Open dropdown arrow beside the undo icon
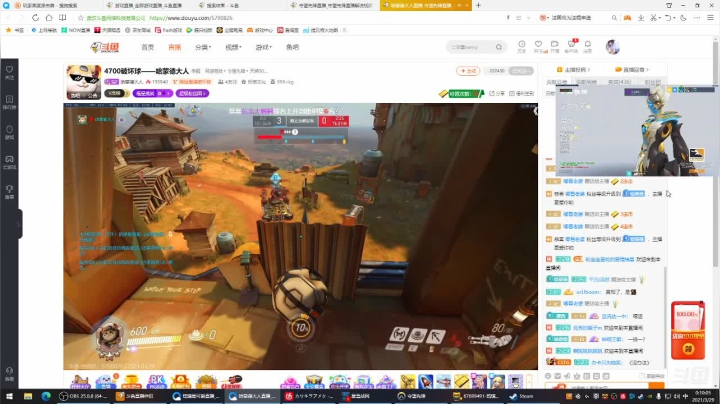Screen dimensions: 720x404 [x=674, y=18]
